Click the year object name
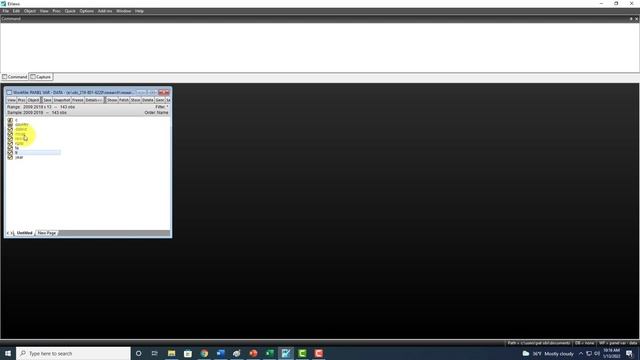Image resolution: width=640 pixels, height=360 pixels. (x=19, y=157)
